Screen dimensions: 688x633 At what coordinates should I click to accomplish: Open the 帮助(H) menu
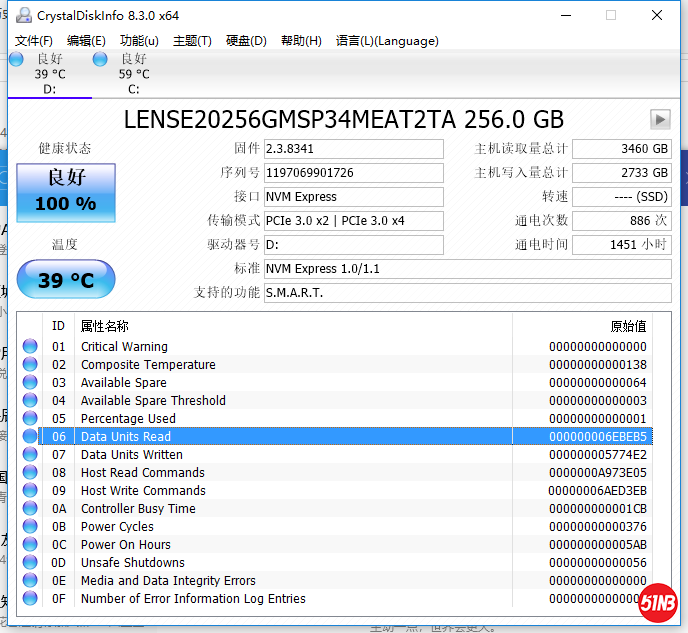[x=301, y=41]
